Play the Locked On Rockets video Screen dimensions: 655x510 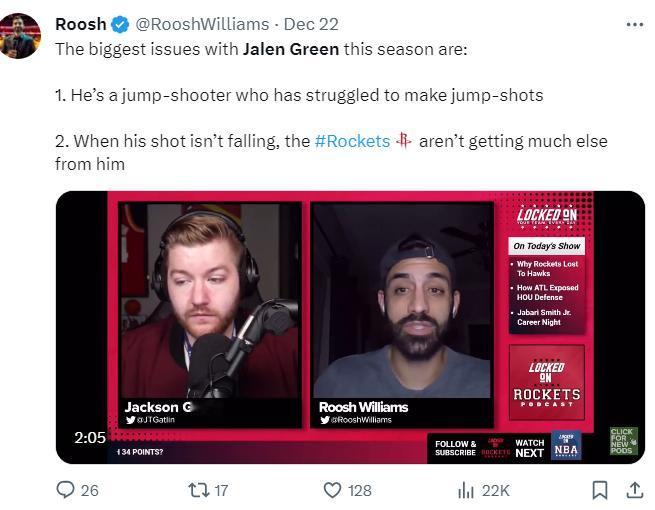(x=350, y=327)
